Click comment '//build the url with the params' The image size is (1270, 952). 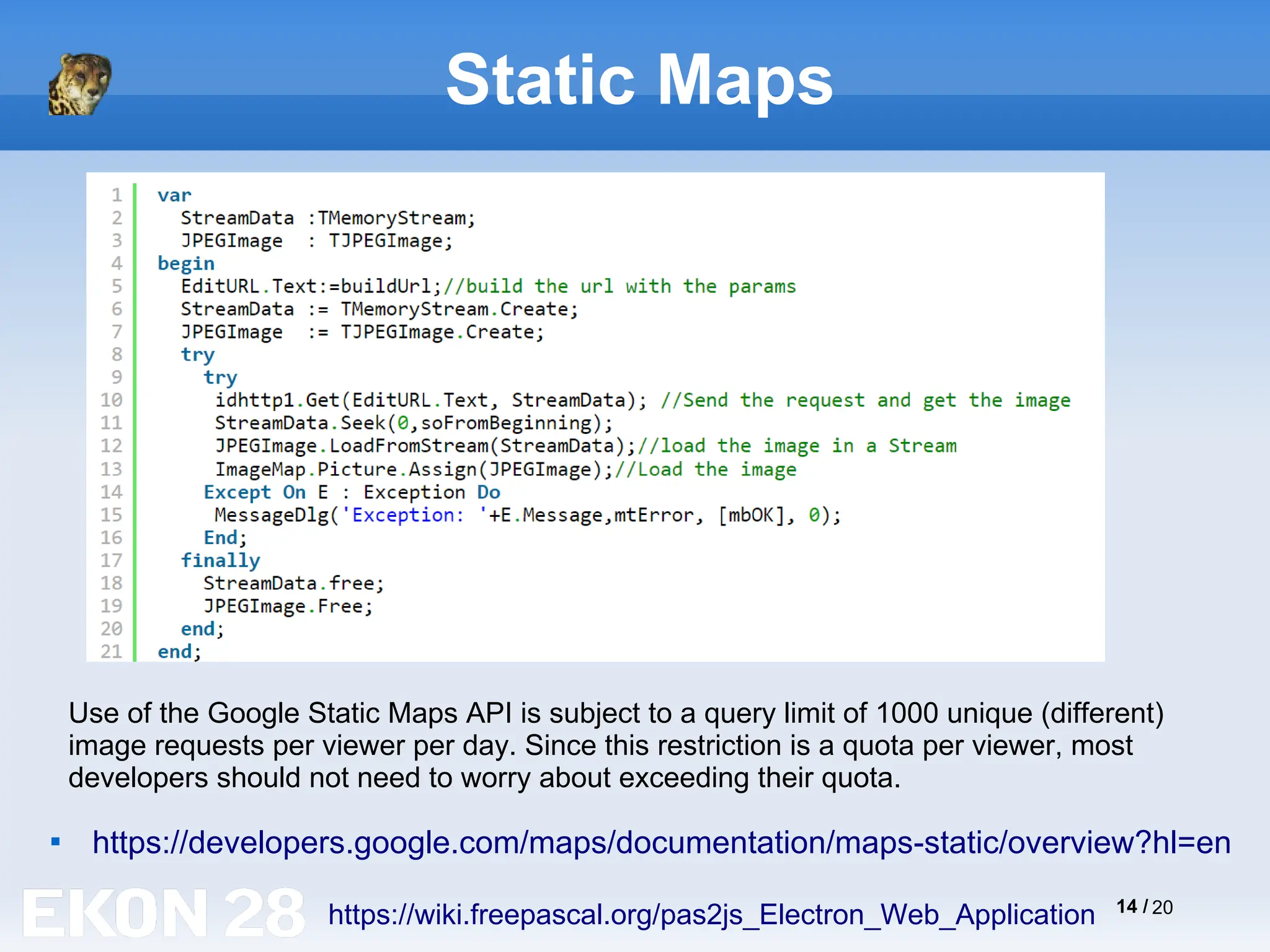619,286
